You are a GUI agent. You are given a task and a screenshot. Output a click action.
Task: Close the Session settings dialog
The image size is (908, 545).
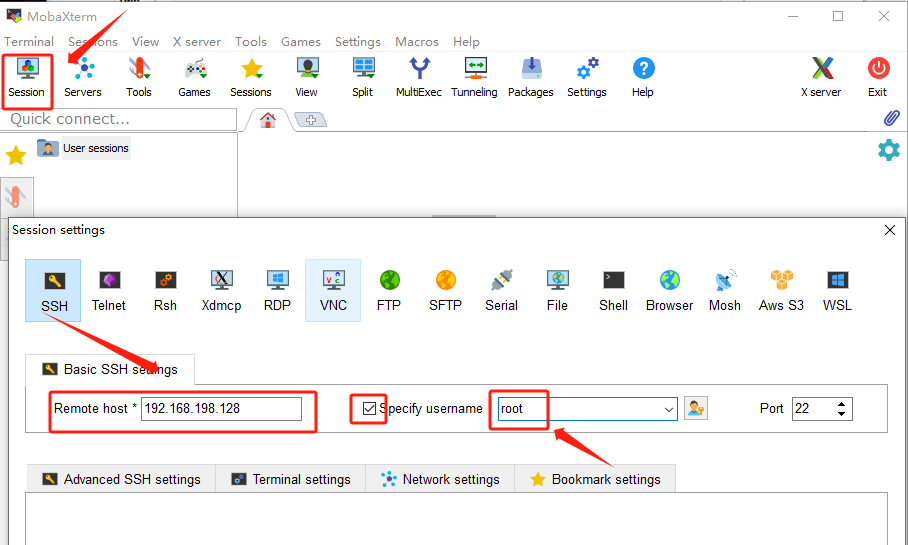[x=890, y=231]
